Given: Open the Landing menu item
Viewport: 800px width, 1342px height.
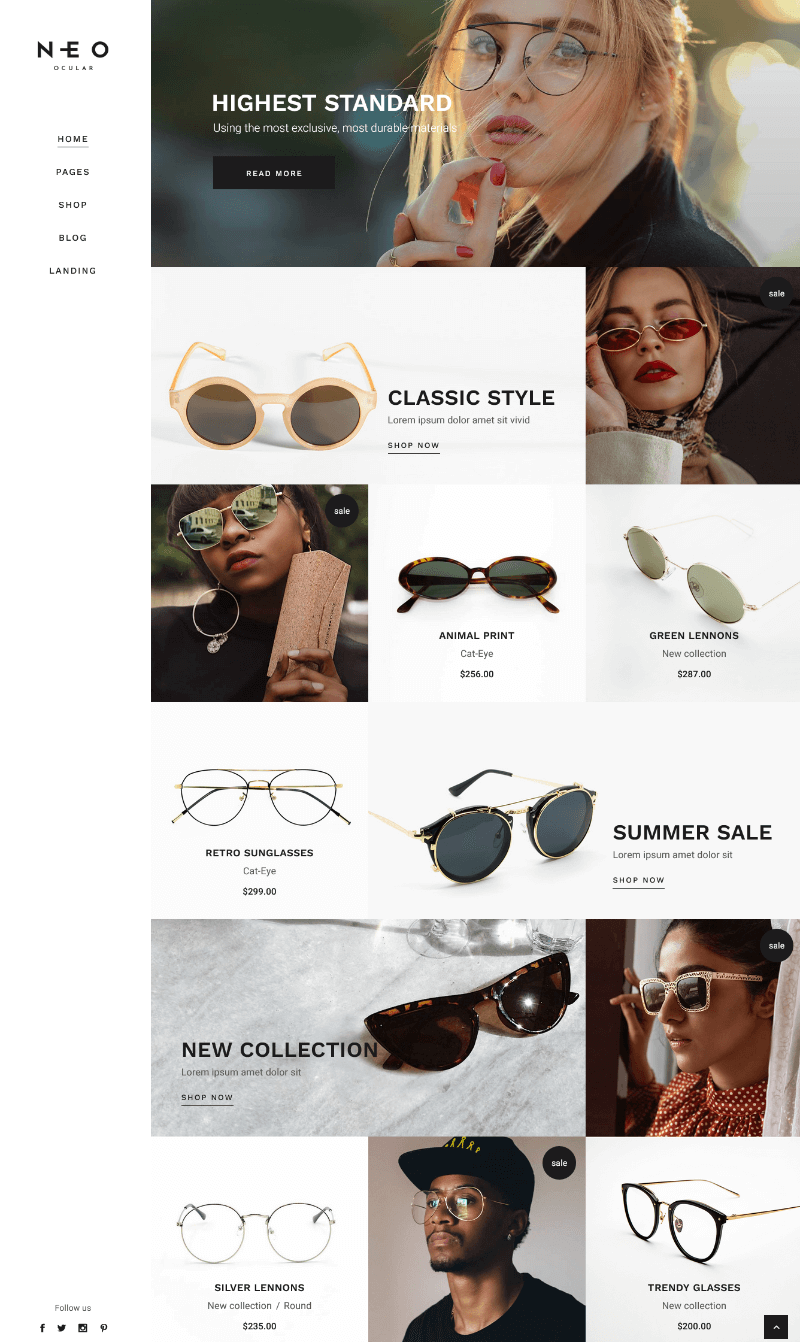Looking at the screenshot, I should point(73,271).
